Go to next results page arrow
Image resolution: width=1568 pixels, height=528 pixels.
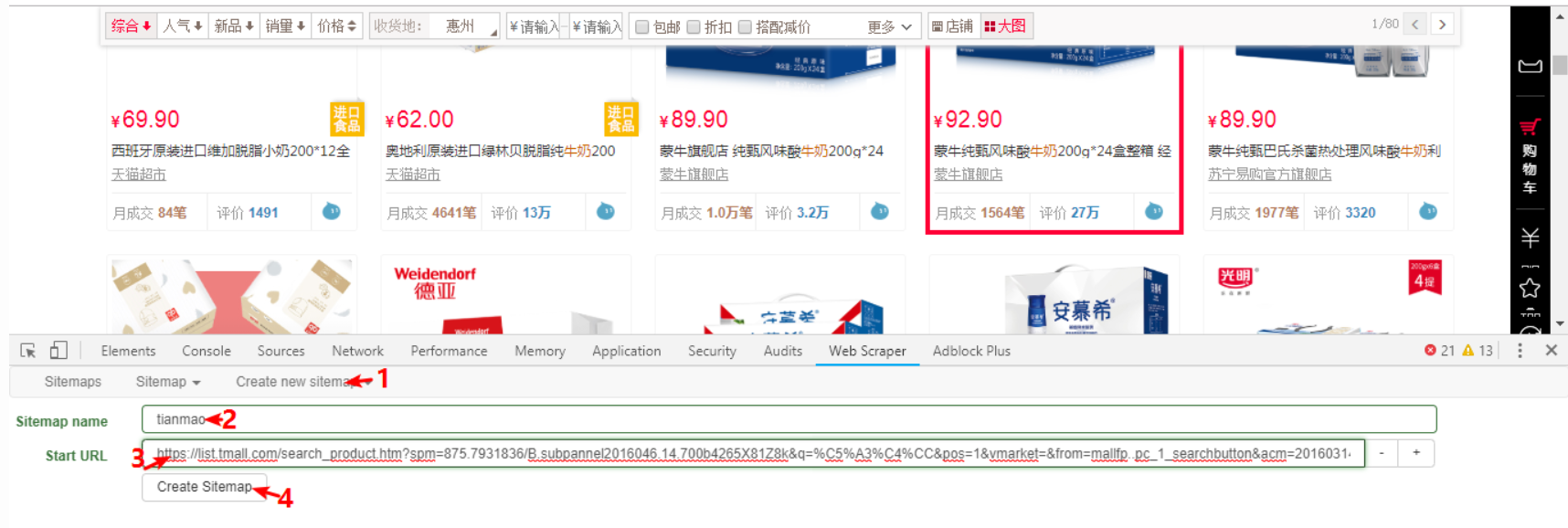pos(1442,25)
